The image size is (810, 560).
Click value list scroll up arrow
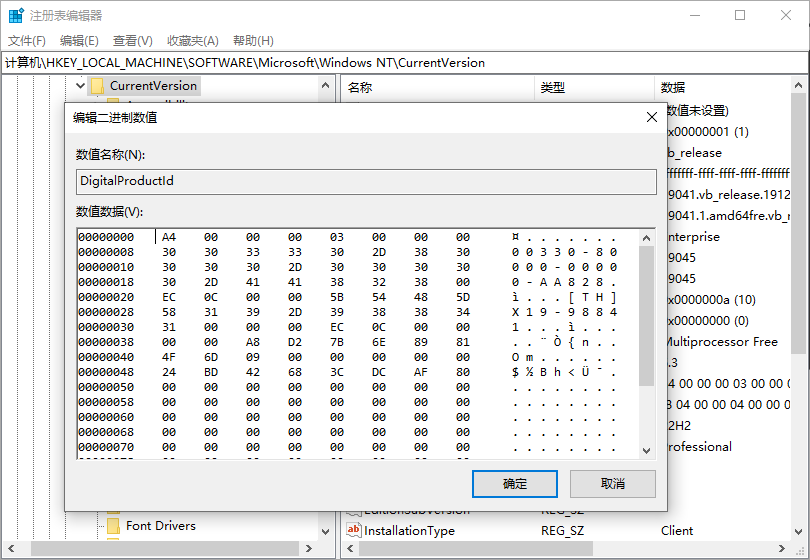point(798,85)
